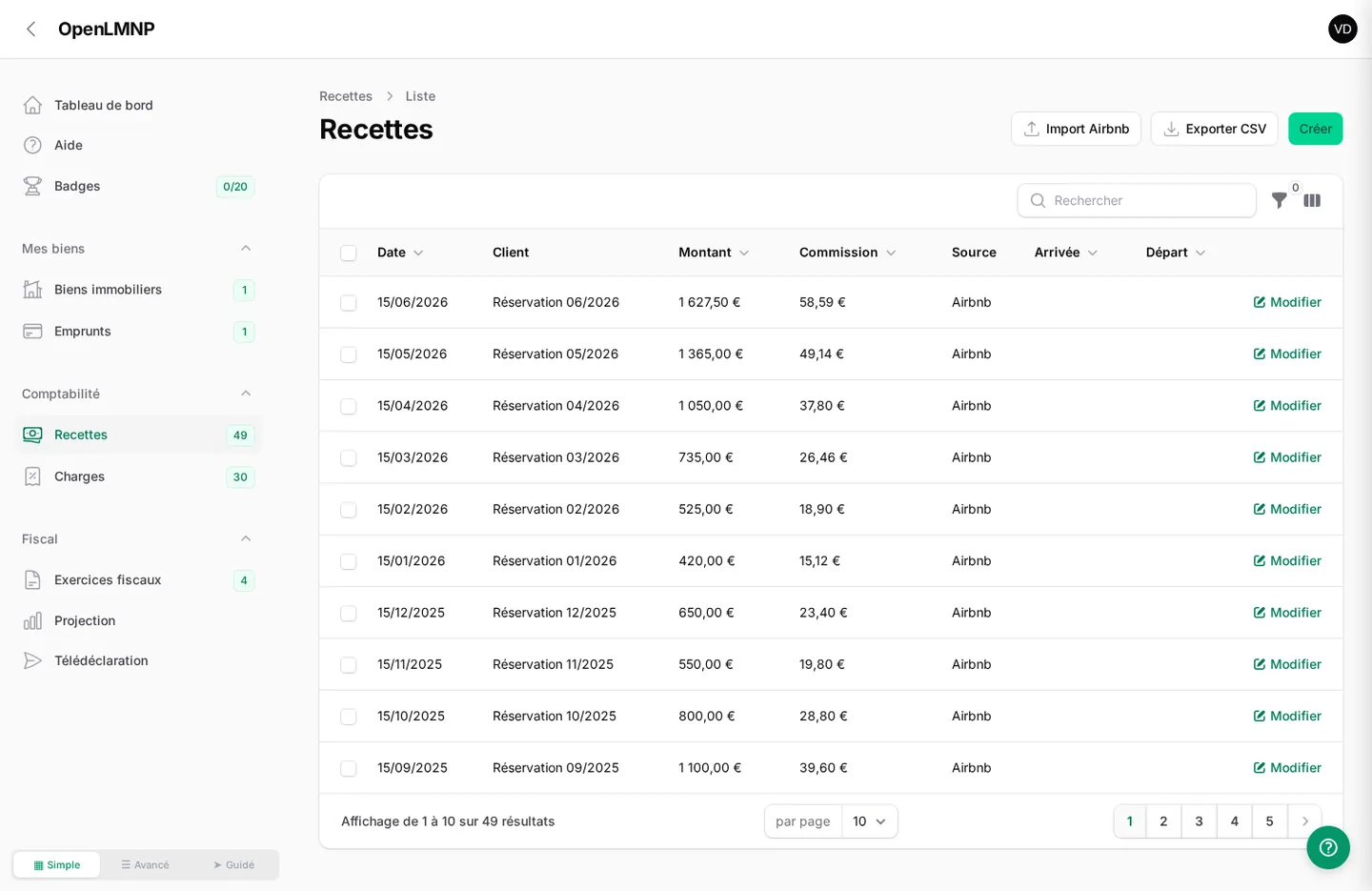Toggle the select-all checkbox in table header
1372x891 pixels.
point(349,253)
